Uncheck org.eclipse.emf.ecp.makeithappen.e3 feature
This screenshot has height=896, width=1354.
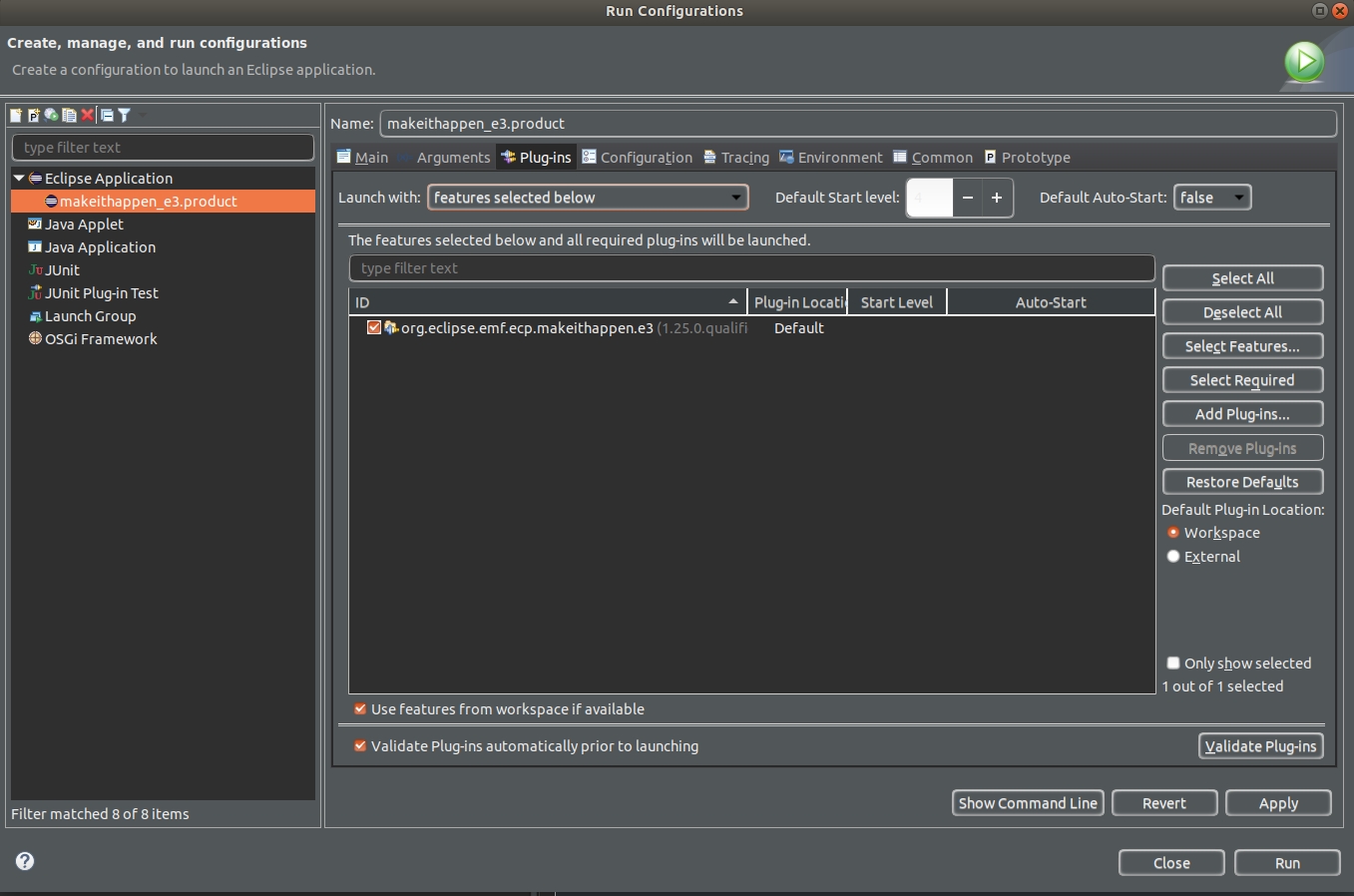(374, 327)
